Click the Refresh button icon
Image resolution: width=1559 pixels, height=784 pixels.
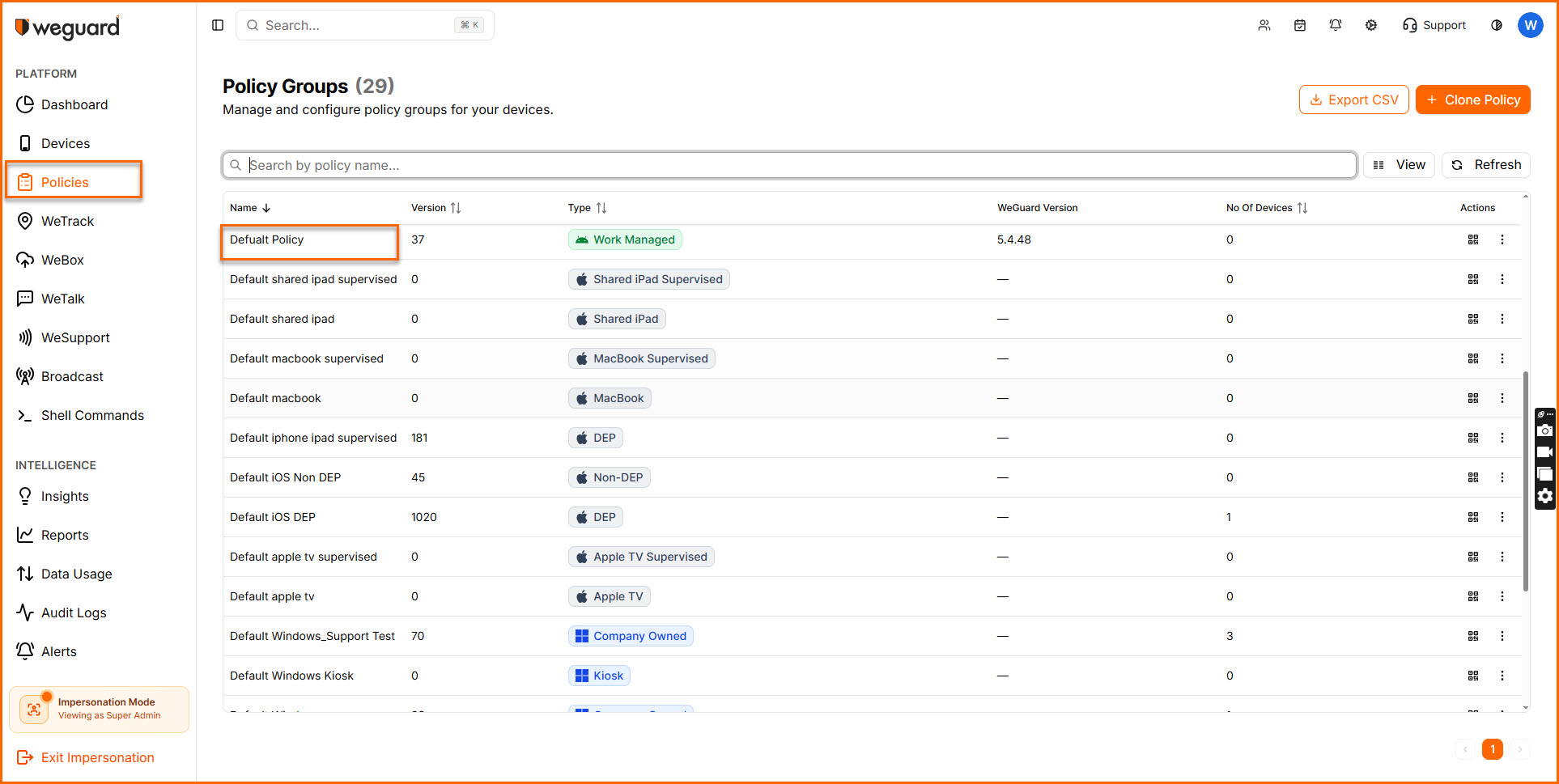pos(1457,165)
